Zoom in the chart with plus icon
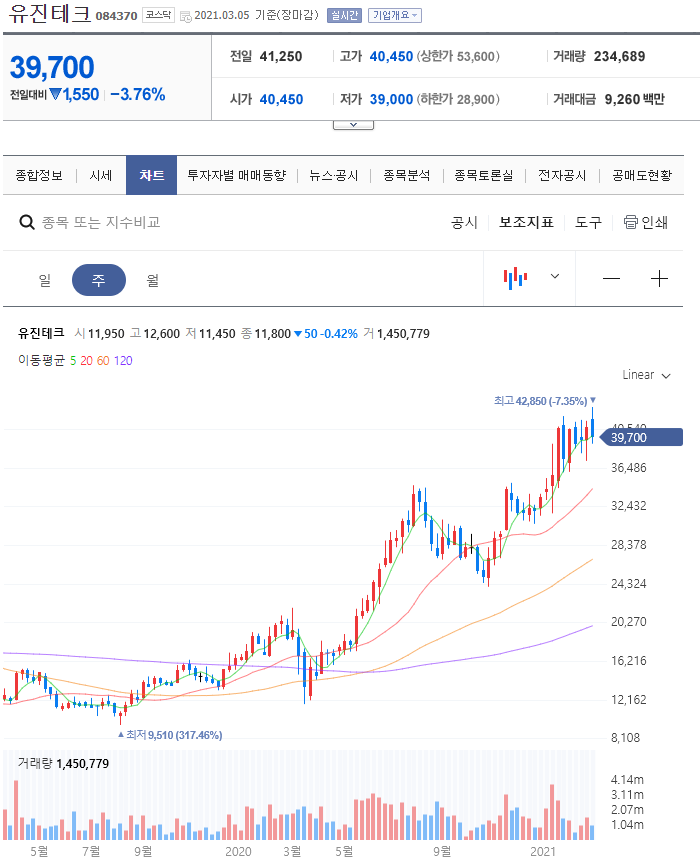This screenshot has height=859, width=700. click(x=659, y=279)
